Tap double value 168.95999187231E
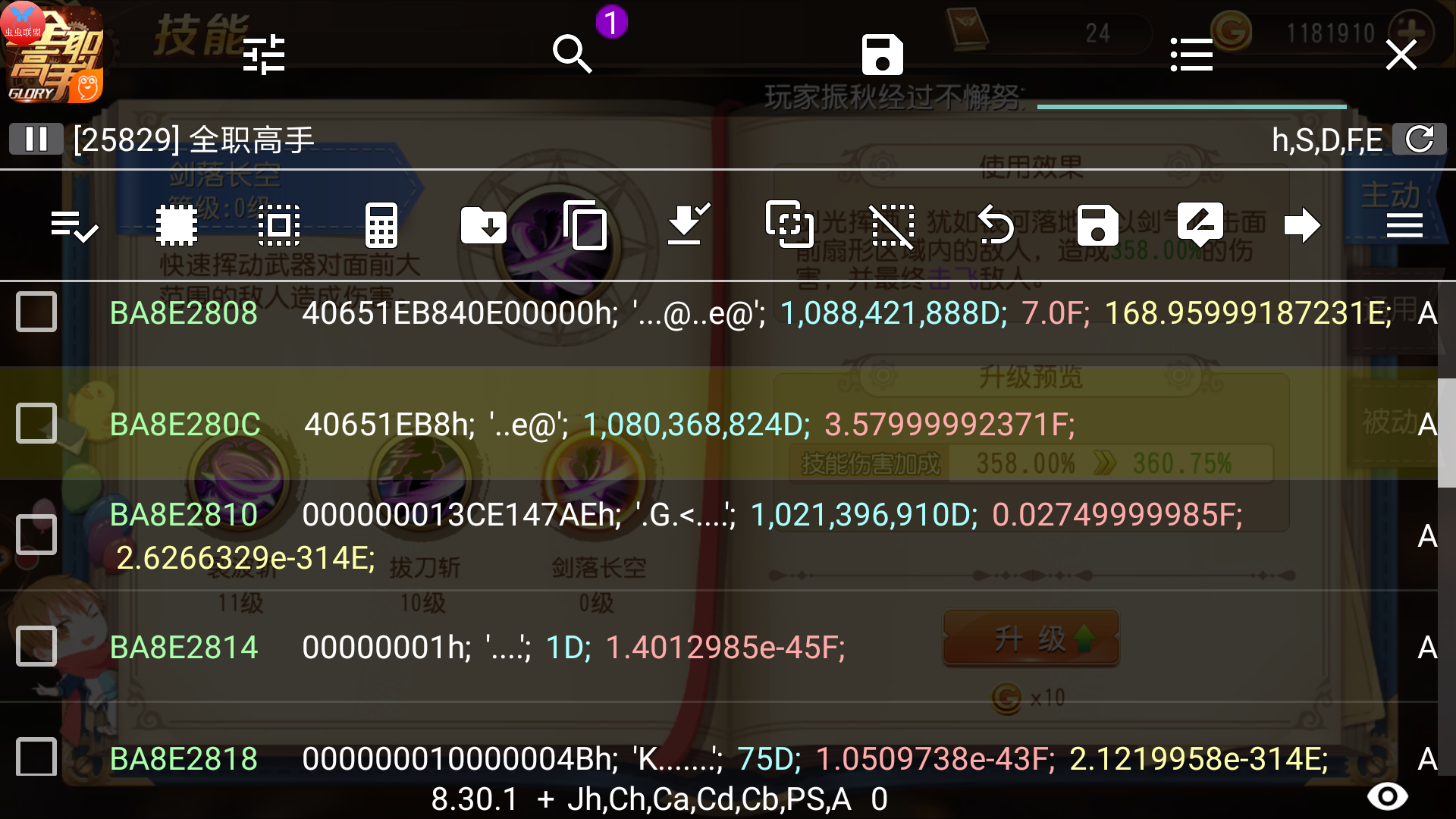The width and height of the screenshot is (1456, 819). [1247, 313]
